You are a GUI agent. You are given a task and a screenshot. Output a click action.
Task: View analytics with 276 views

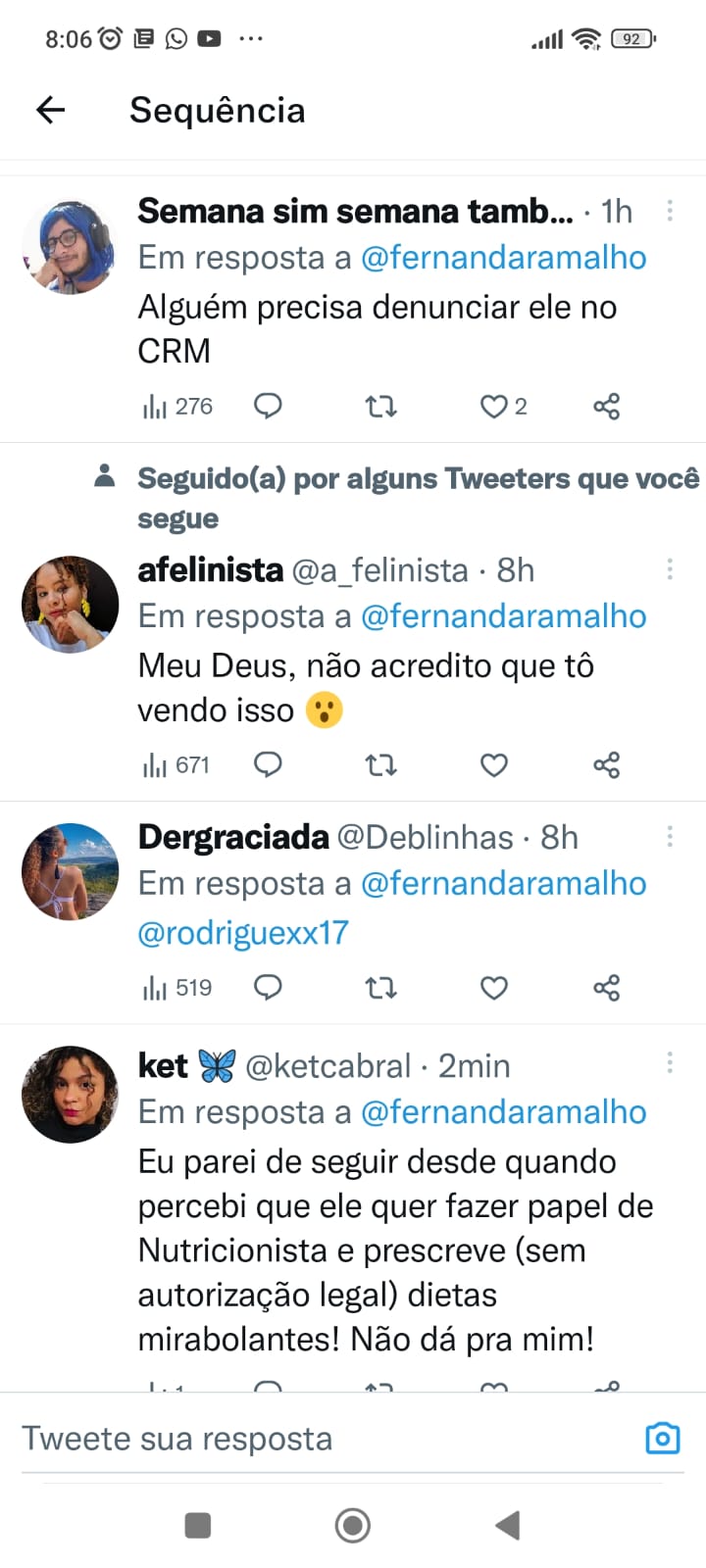[177, 407]
